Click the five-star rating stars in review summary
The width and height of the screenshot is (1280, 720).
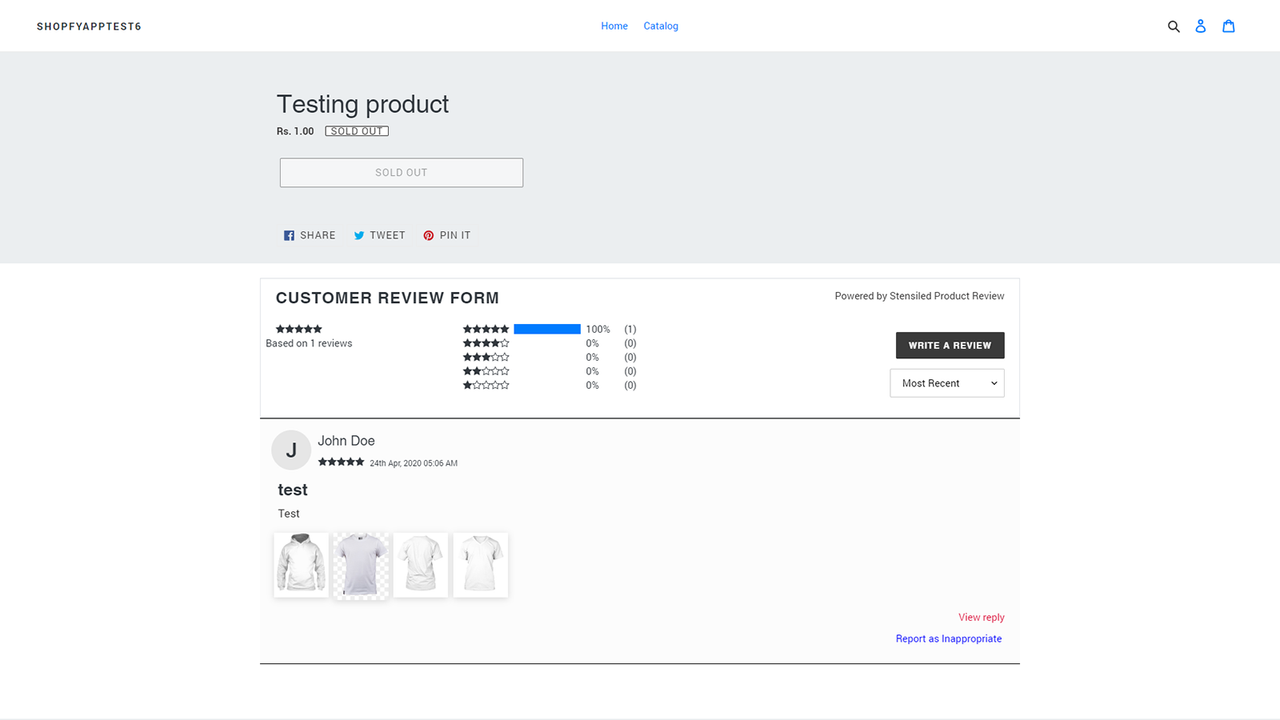point(298,328)
